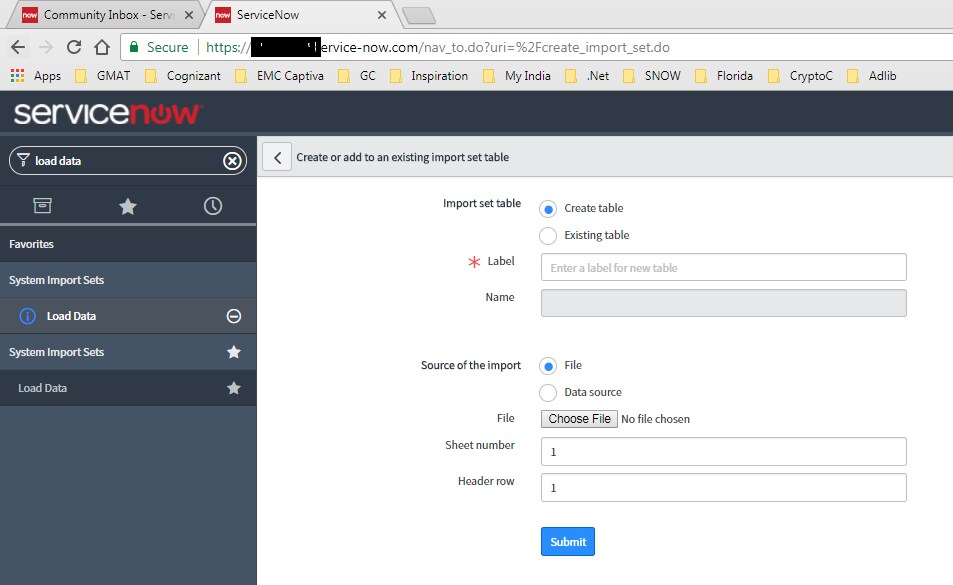
Task: Click star next to Load Data module
Action: click(234, 388)
